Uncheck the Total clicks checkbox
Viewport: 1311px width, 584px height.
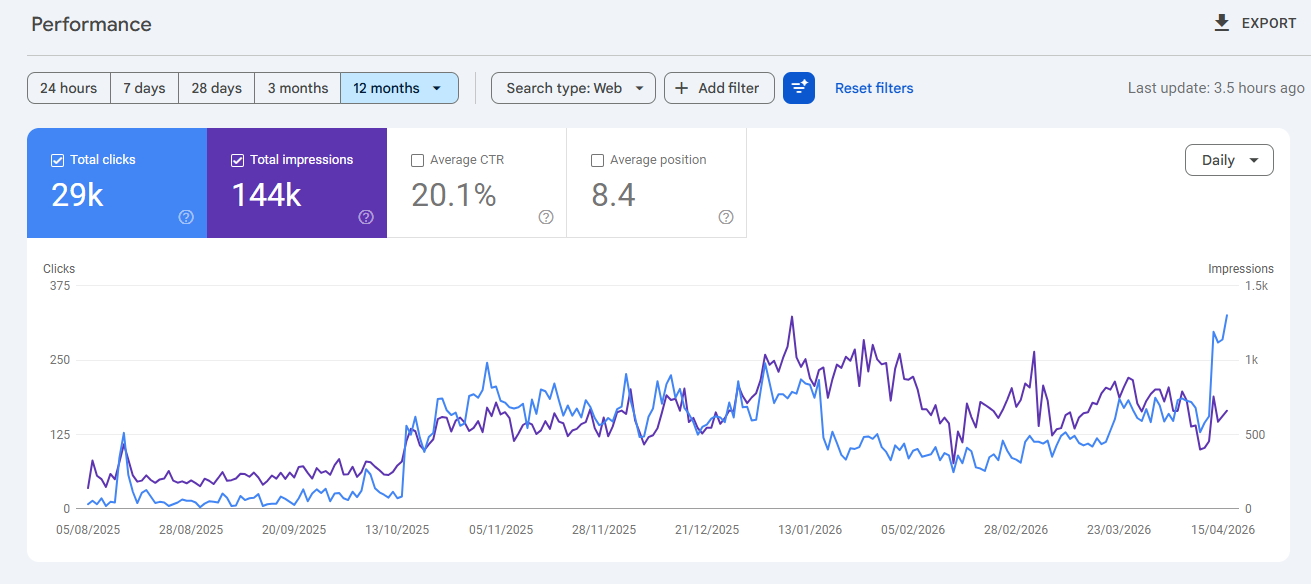tap(57, 159)
